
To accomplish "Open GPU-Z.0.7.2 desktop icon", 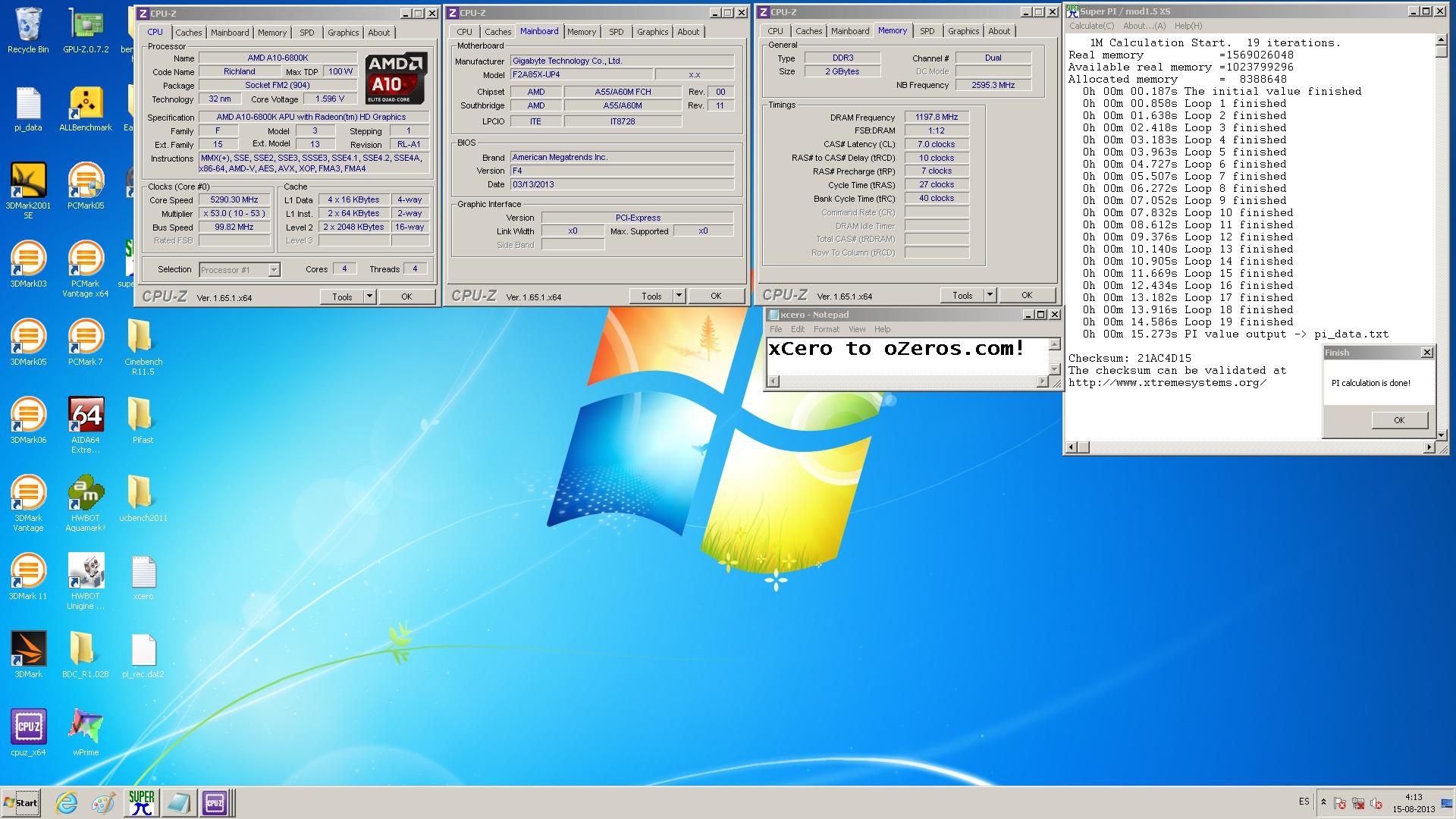I will point(86,30).
